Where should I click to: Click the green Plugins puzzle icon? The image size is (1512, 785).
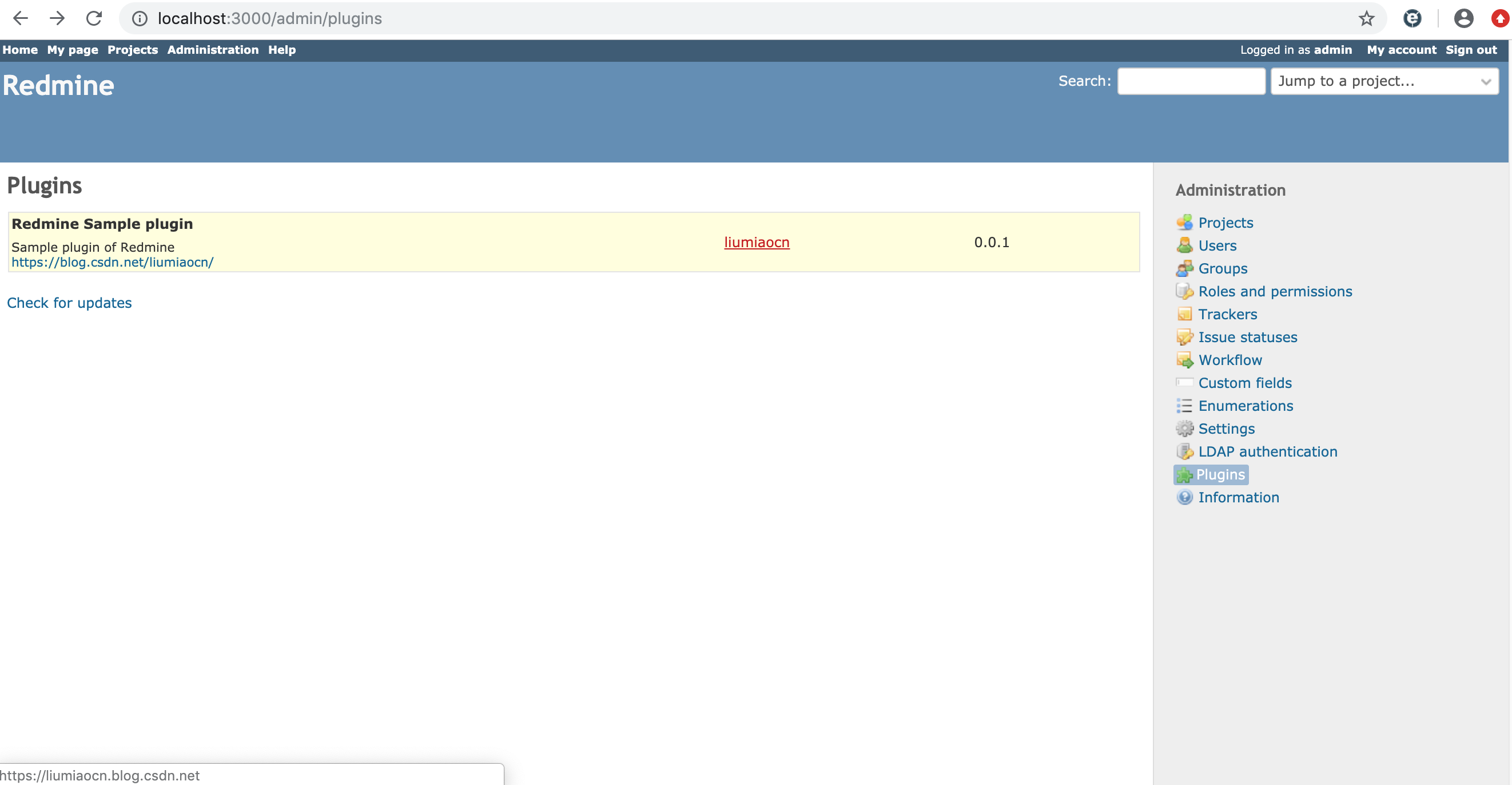pos(1184,474)
